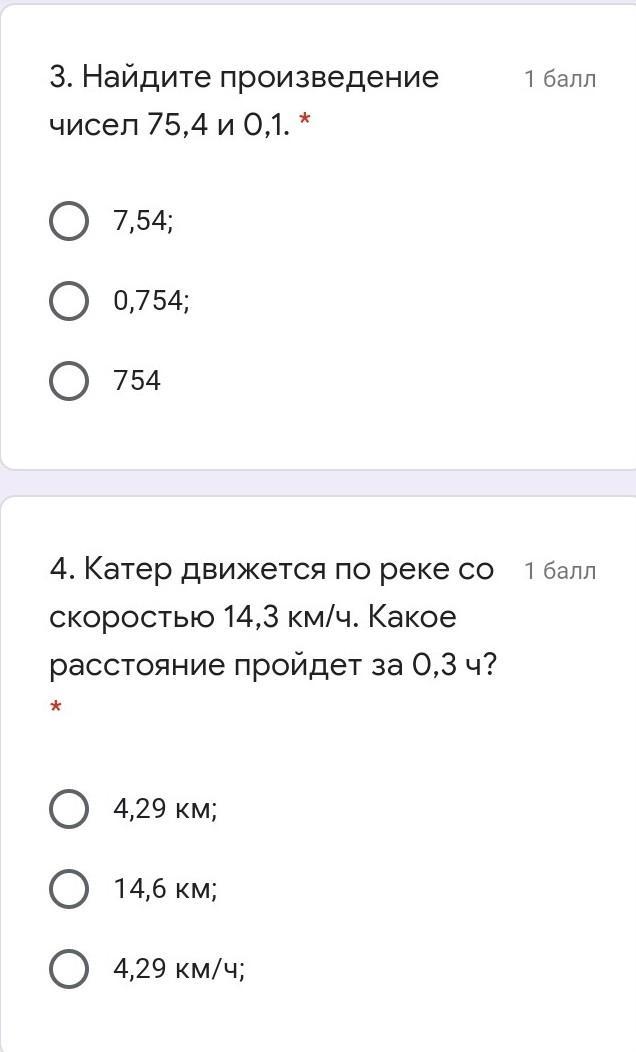Select the radio button for 7,54
This screenshot has height=1052, width=636.
68,221
